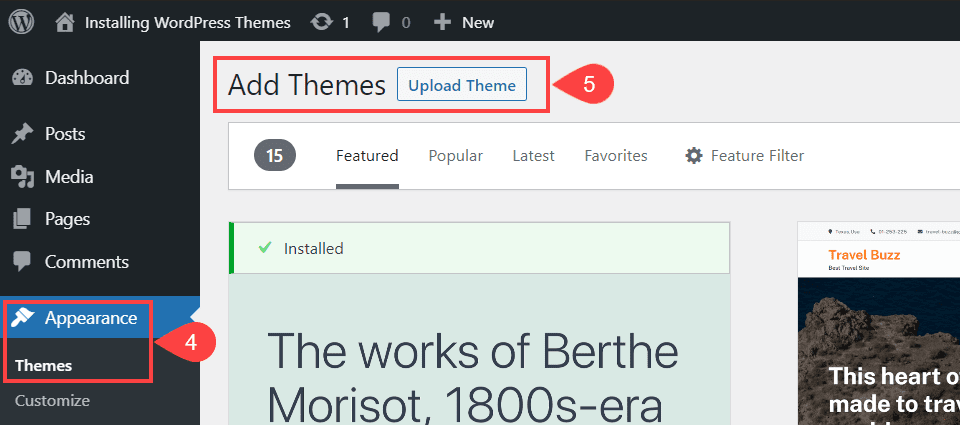Click the updates refresh icon
The width and height of the screenshot is (960, 425).
click(321, 23)
